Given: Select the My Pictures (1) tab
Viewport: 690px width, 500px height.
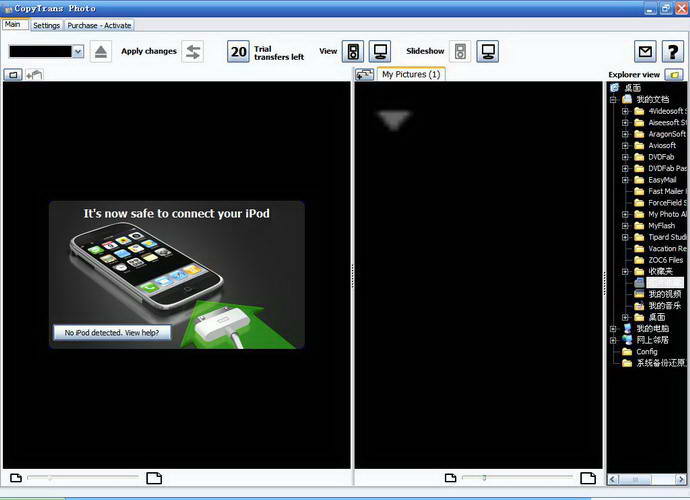Looking at the screenshot, I should 411,74.
